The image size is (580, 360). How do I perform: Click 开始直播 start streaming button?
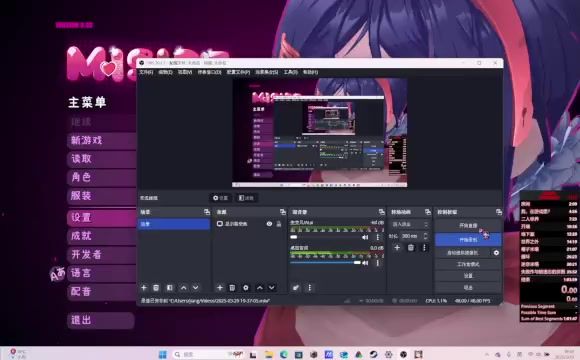pos(468,225)
